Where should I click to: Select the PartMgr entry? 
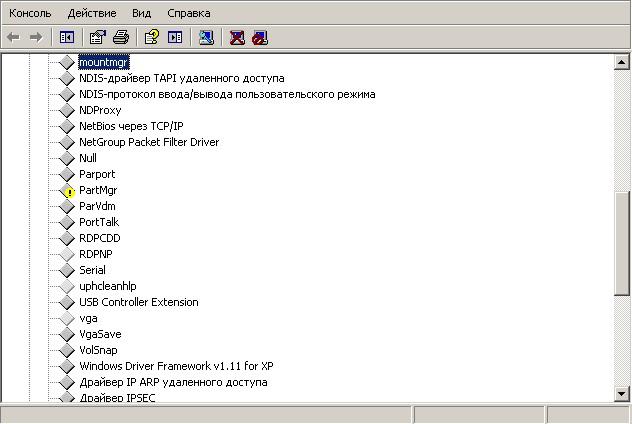point(98,190)
